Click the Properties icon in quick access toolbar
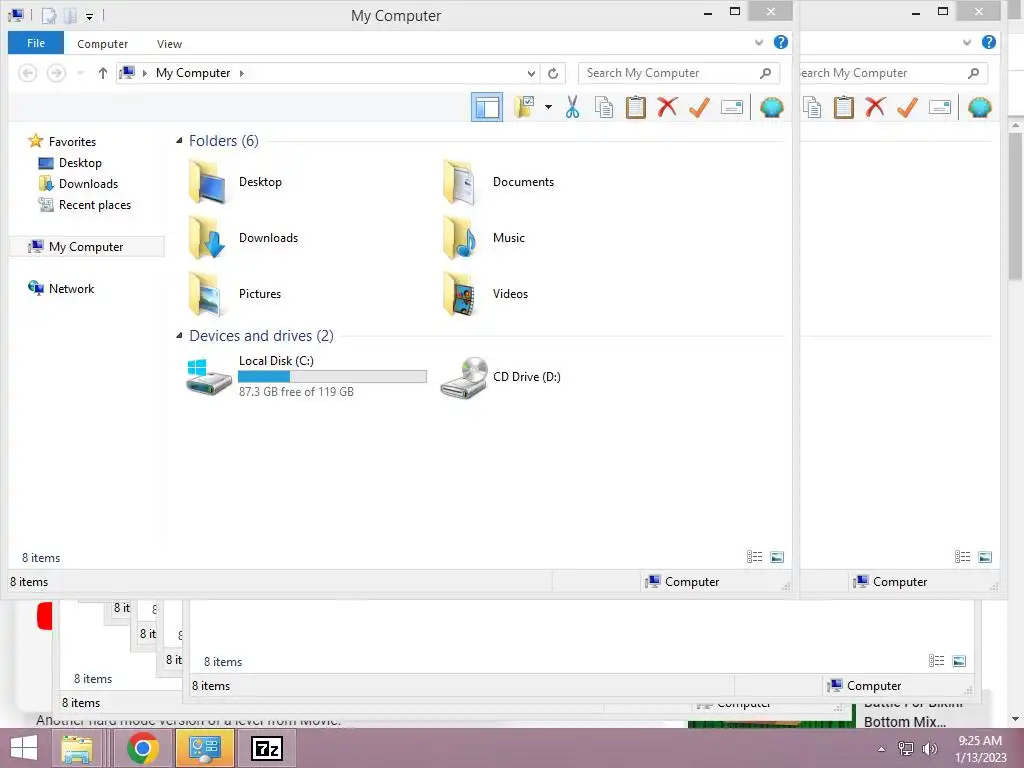 tap(49, 15)
